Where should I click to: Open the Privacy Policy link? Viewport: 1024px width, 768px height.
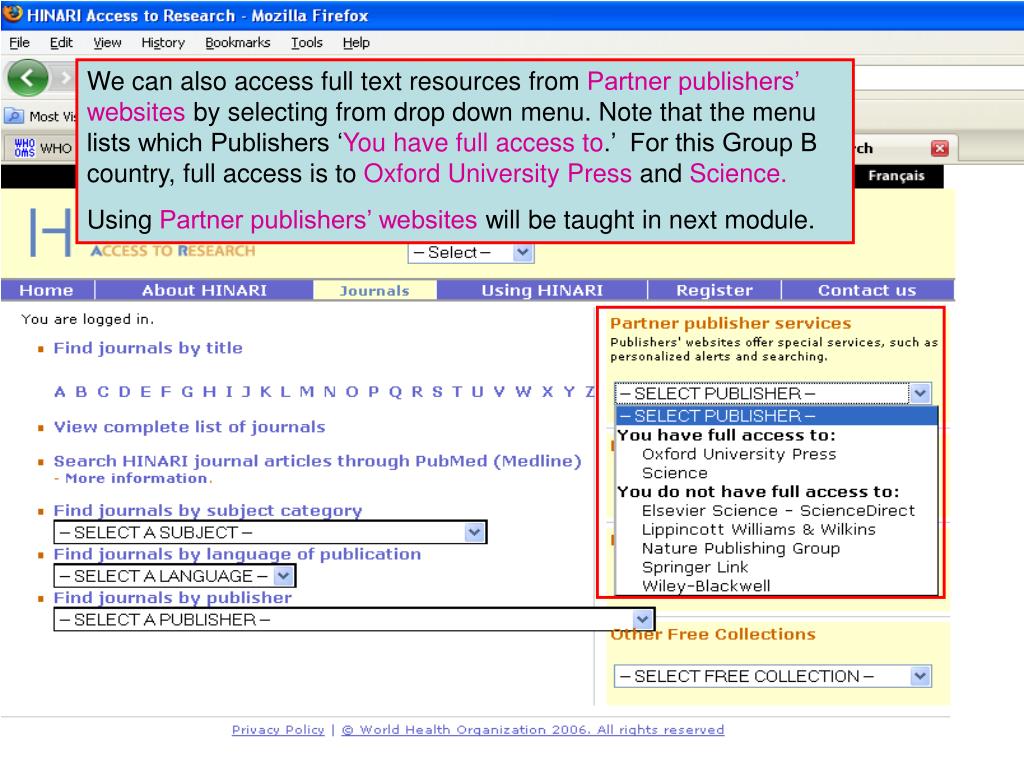[x=278, y=729]
